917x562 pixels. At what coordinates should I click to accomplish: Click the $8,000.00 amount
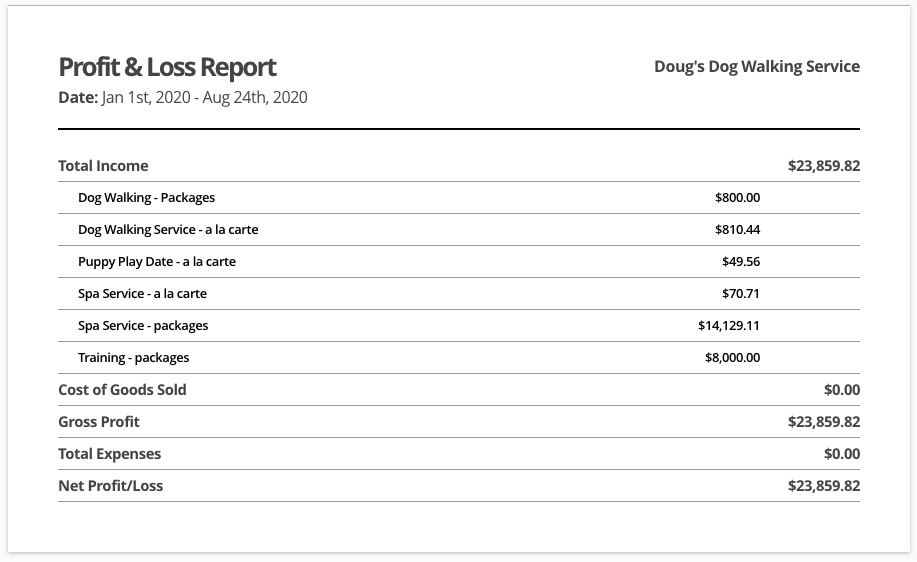pos(732,358)
